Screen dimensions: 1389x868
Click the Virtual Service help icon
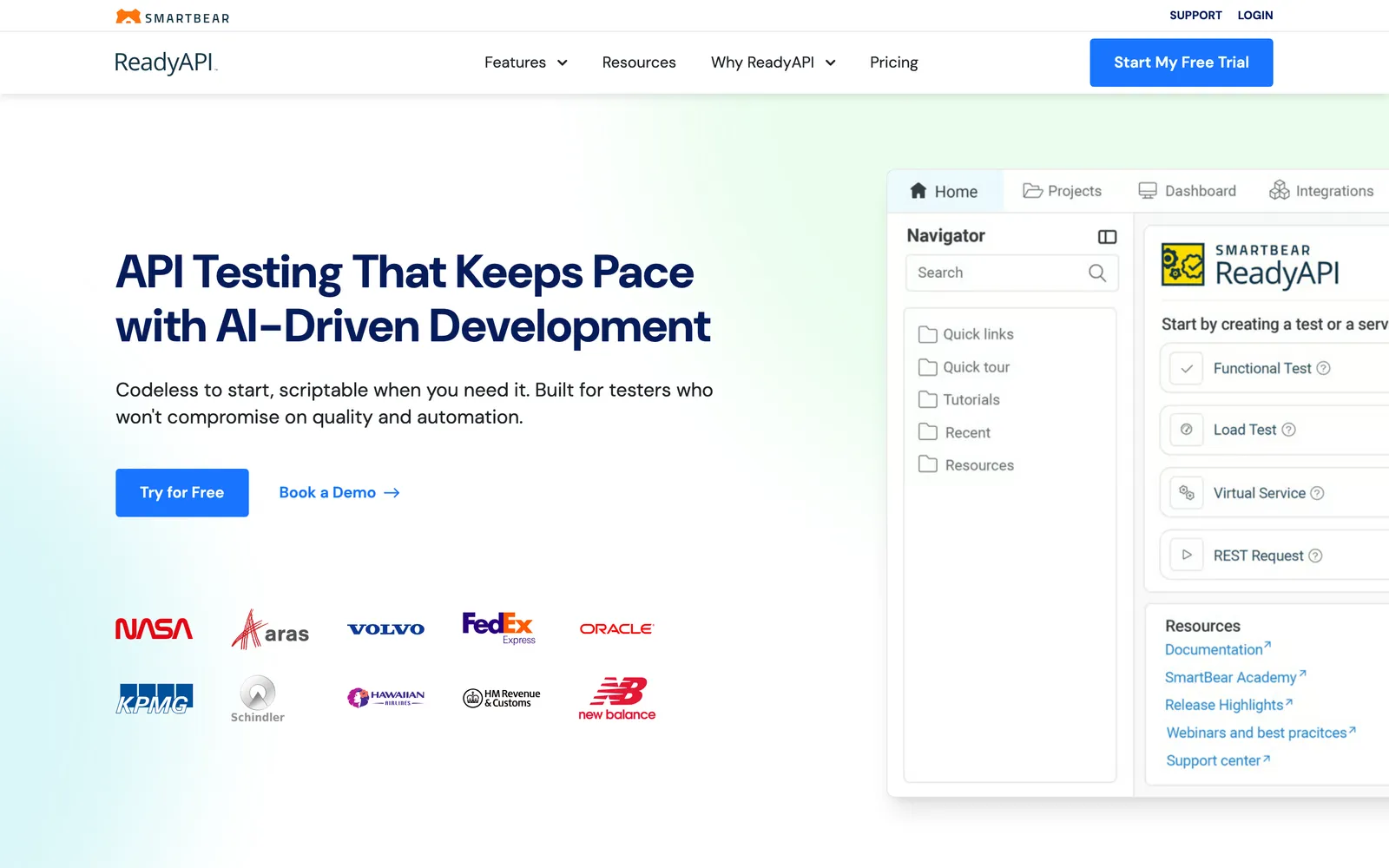pyautogui.click(x=1317, y=493)
